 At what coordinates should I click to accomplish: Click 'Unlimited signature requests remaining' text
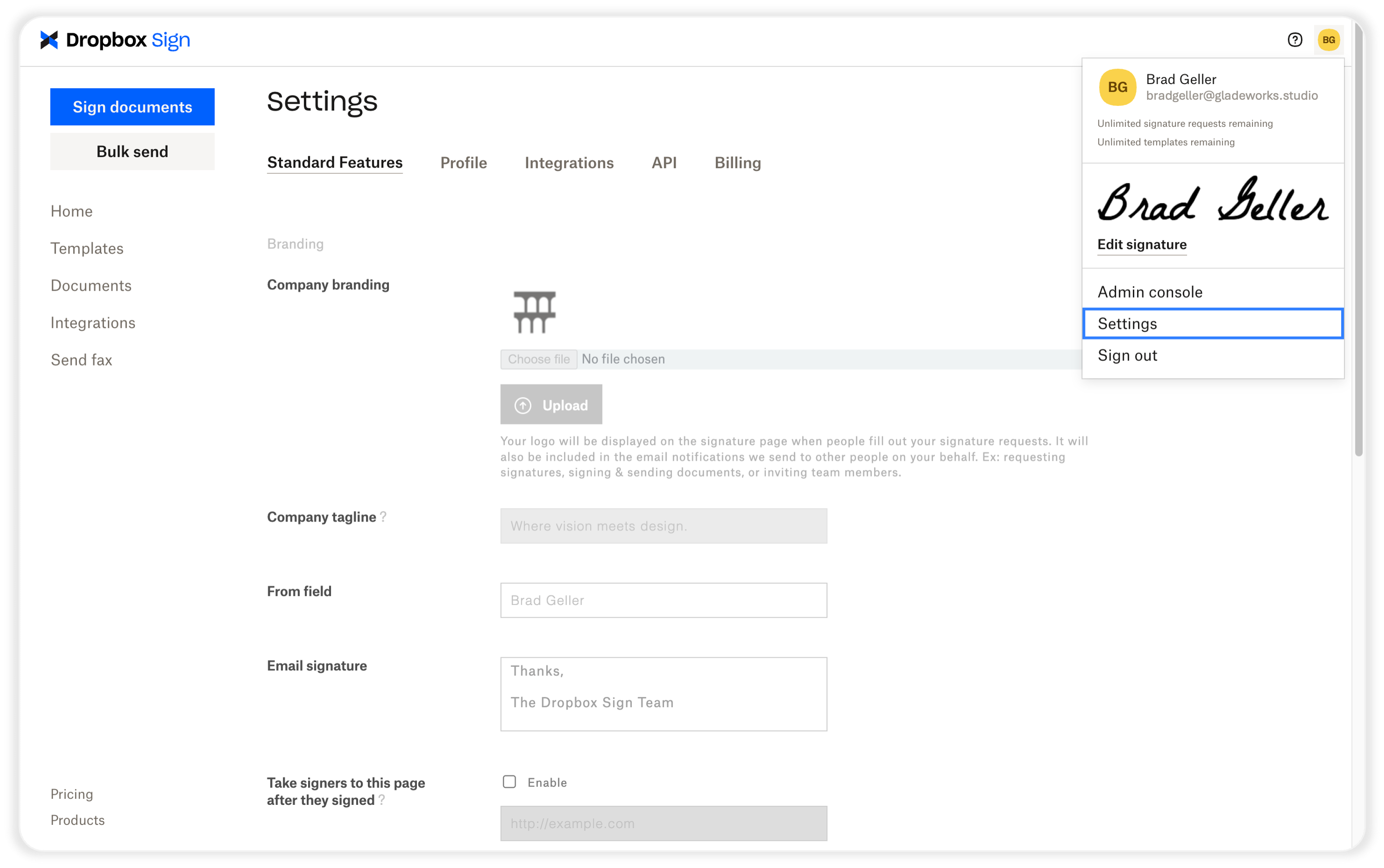[1185, 123]
